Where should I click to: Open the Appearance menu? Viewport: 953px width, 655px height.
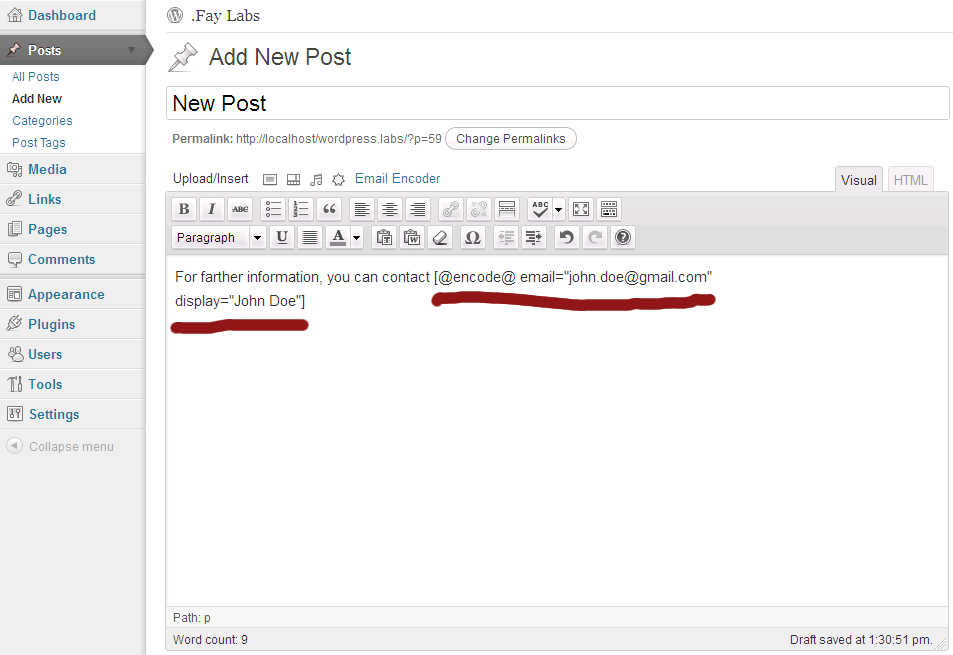click(x=66, y=295)
